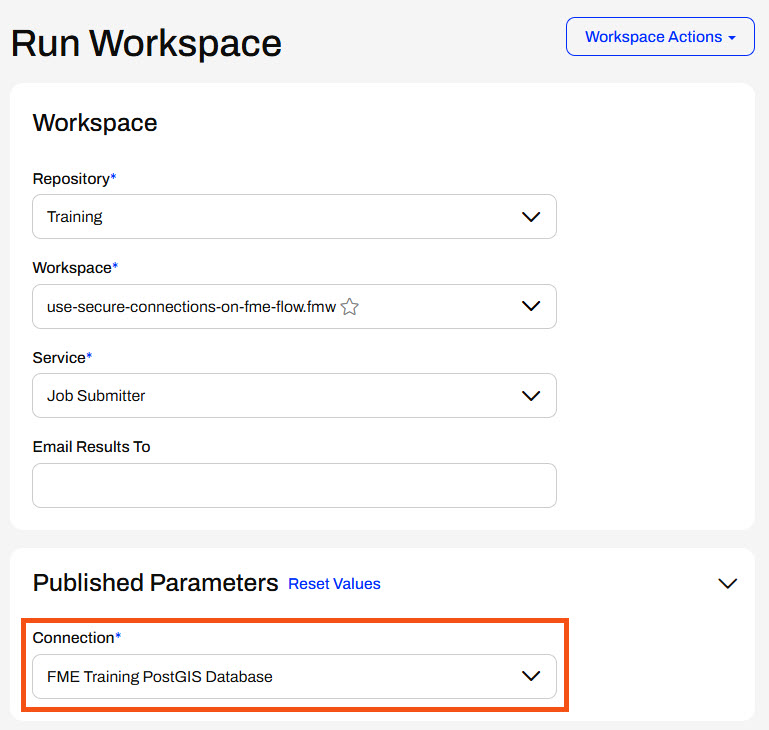
Task: Open the FME Training PostGIS Database dropdown
Action: pos(280,677)
